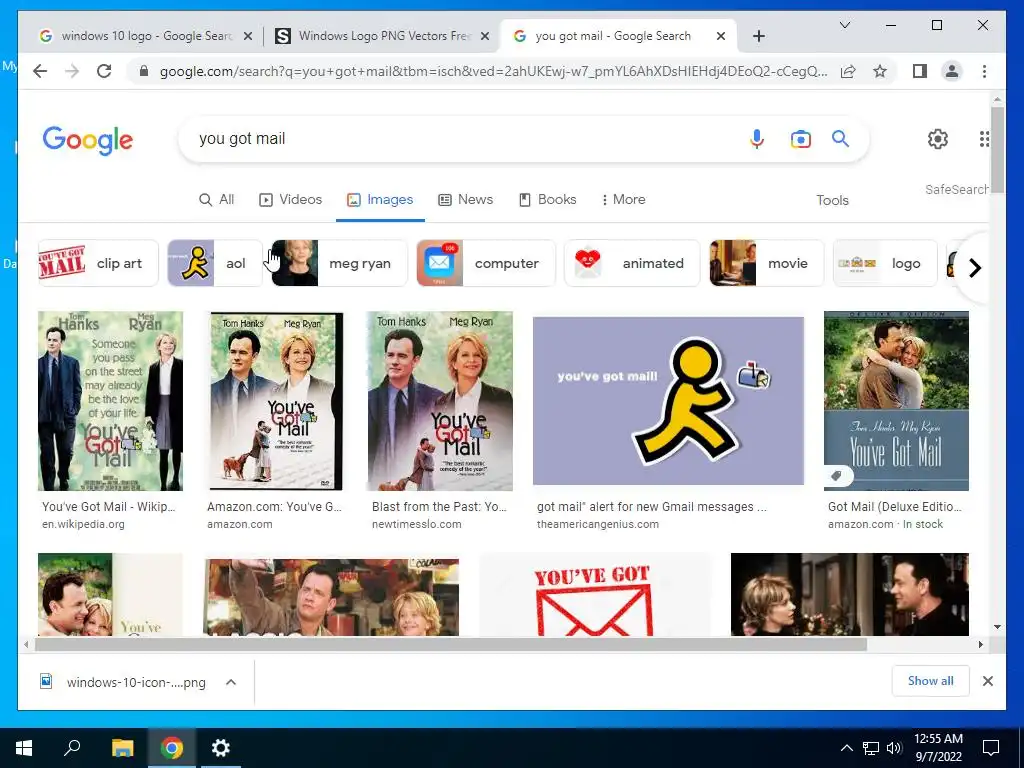The height and width of the screenshot is (768, 1024).
Task: Open taskbar search magnifier
Action: pyautogui.click(x=72, y=748)
